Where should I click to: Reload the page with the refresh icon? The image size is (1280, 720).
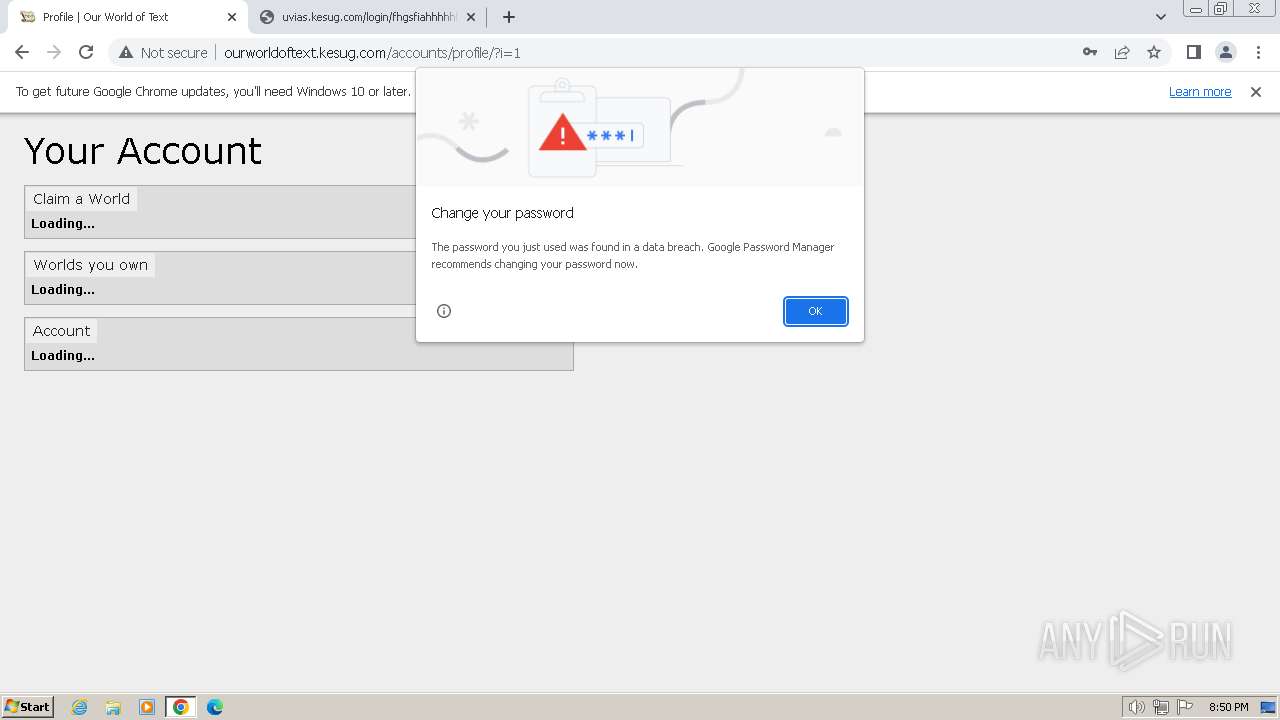click(x=86, y=52)
